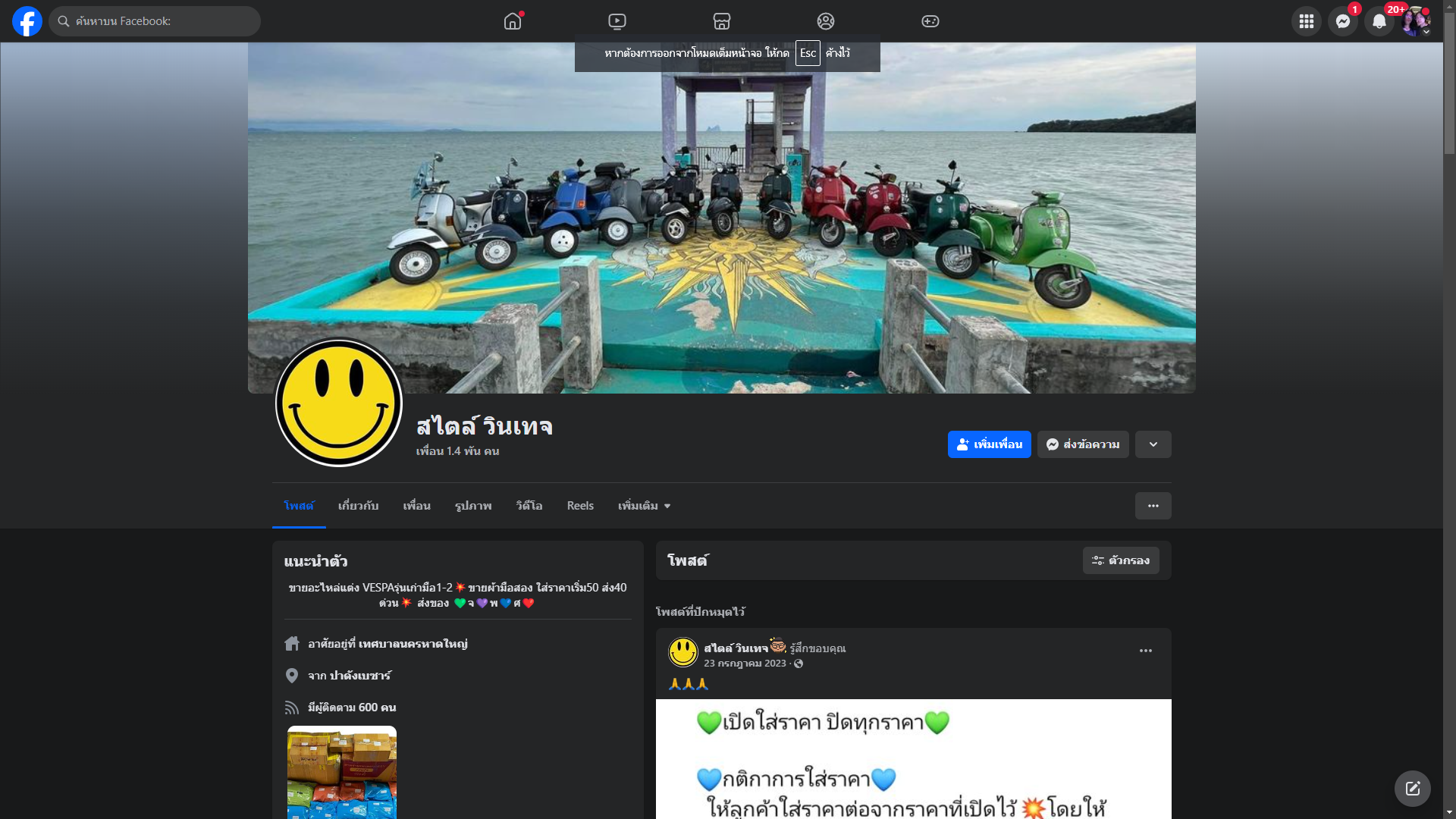Viewport: 1456px width, 819px height.
Task: Switch to the Reels tab
Action: coord(580,506)
